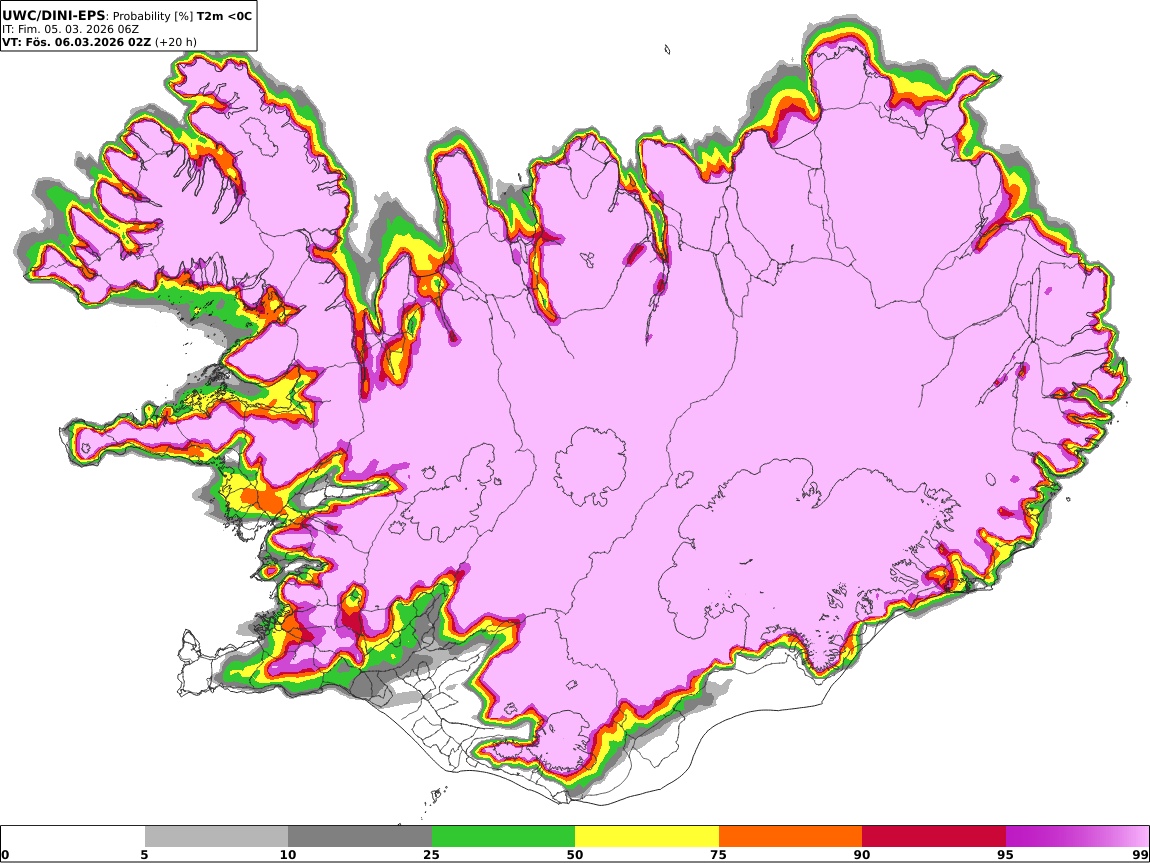Click the legend value '0'
Viewport: 1150px width, 863px height.
6,854
